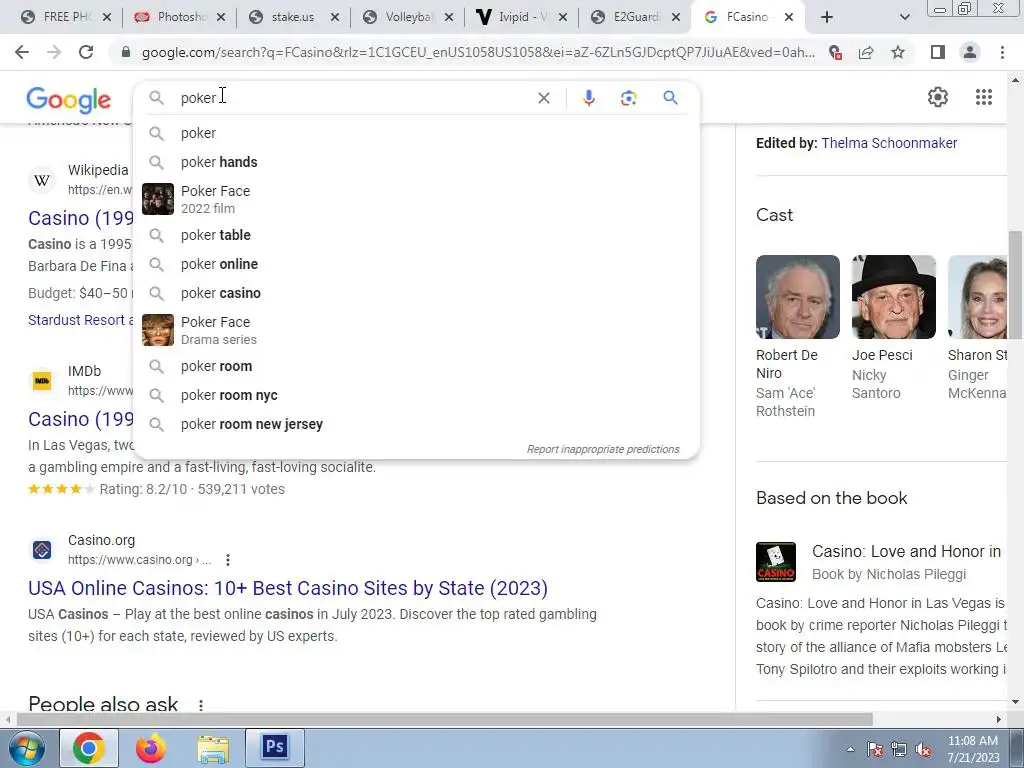Click the horizontal page scrollbar

tap(444, 719)
